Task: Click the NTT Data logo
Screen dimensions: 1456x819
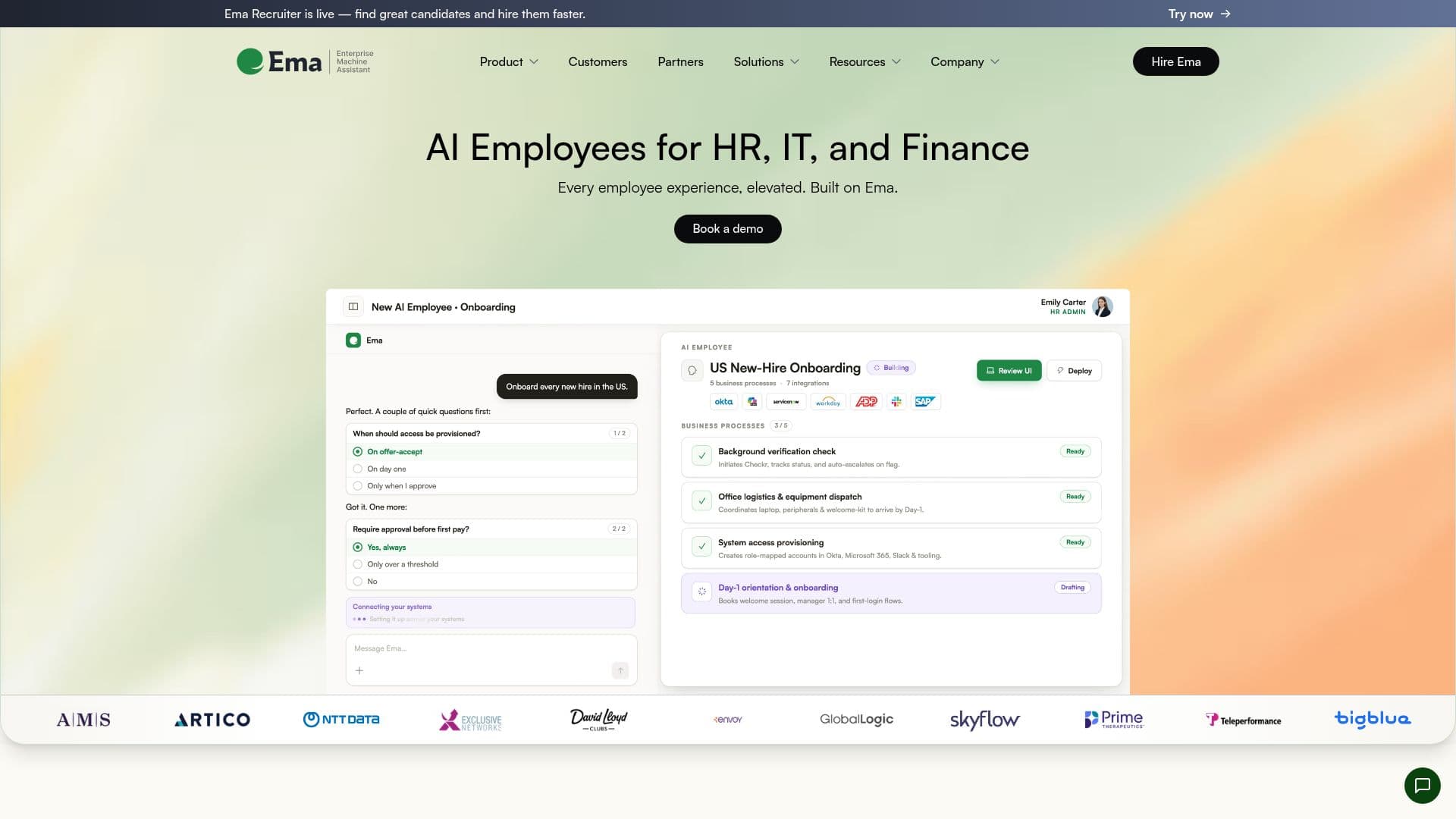Action: tap(341, 719)
